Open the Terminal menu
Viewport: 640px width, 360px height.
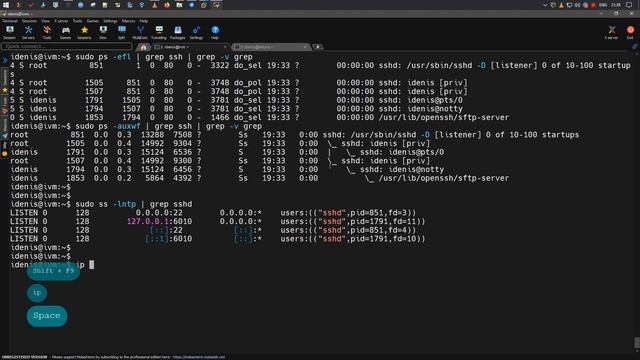click(10, 21)
